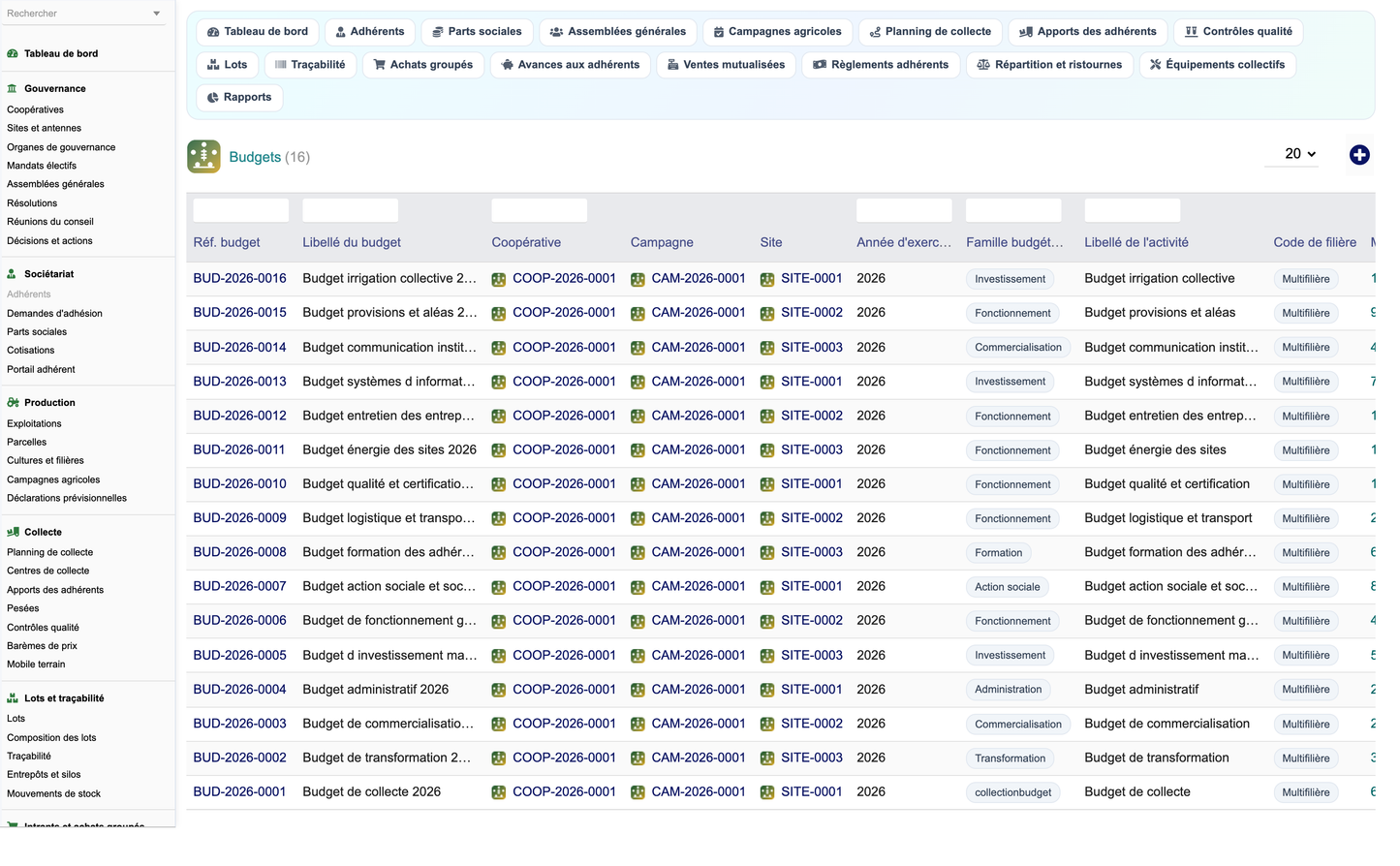1400x866 pixels.
Task: Click Investissement tag in BUD-2026-0005 row
Action: pyautogui.click(x=1010, y=656)
